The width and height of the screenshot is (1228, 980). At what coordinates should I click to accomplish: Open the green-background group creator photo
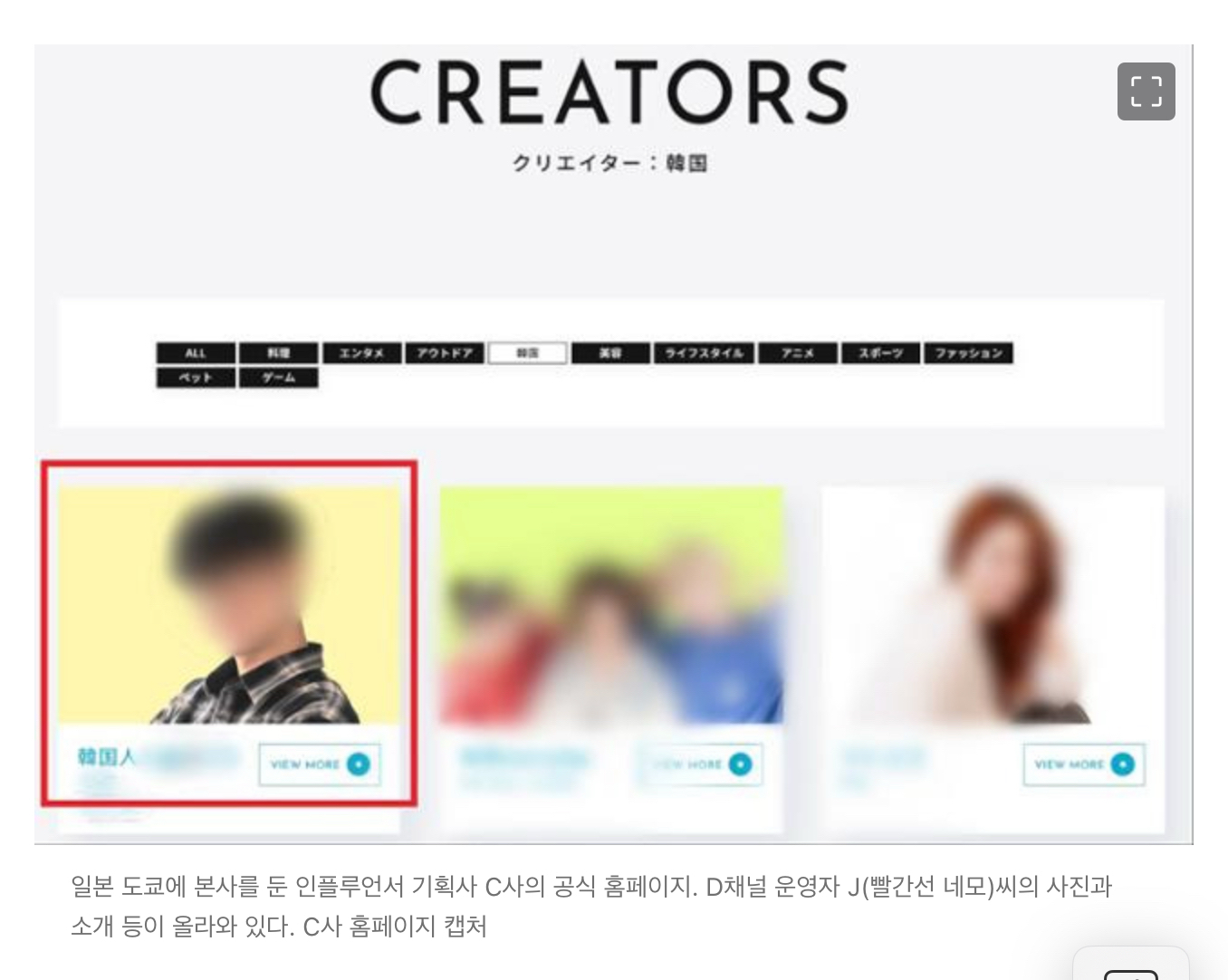[611, 605]
